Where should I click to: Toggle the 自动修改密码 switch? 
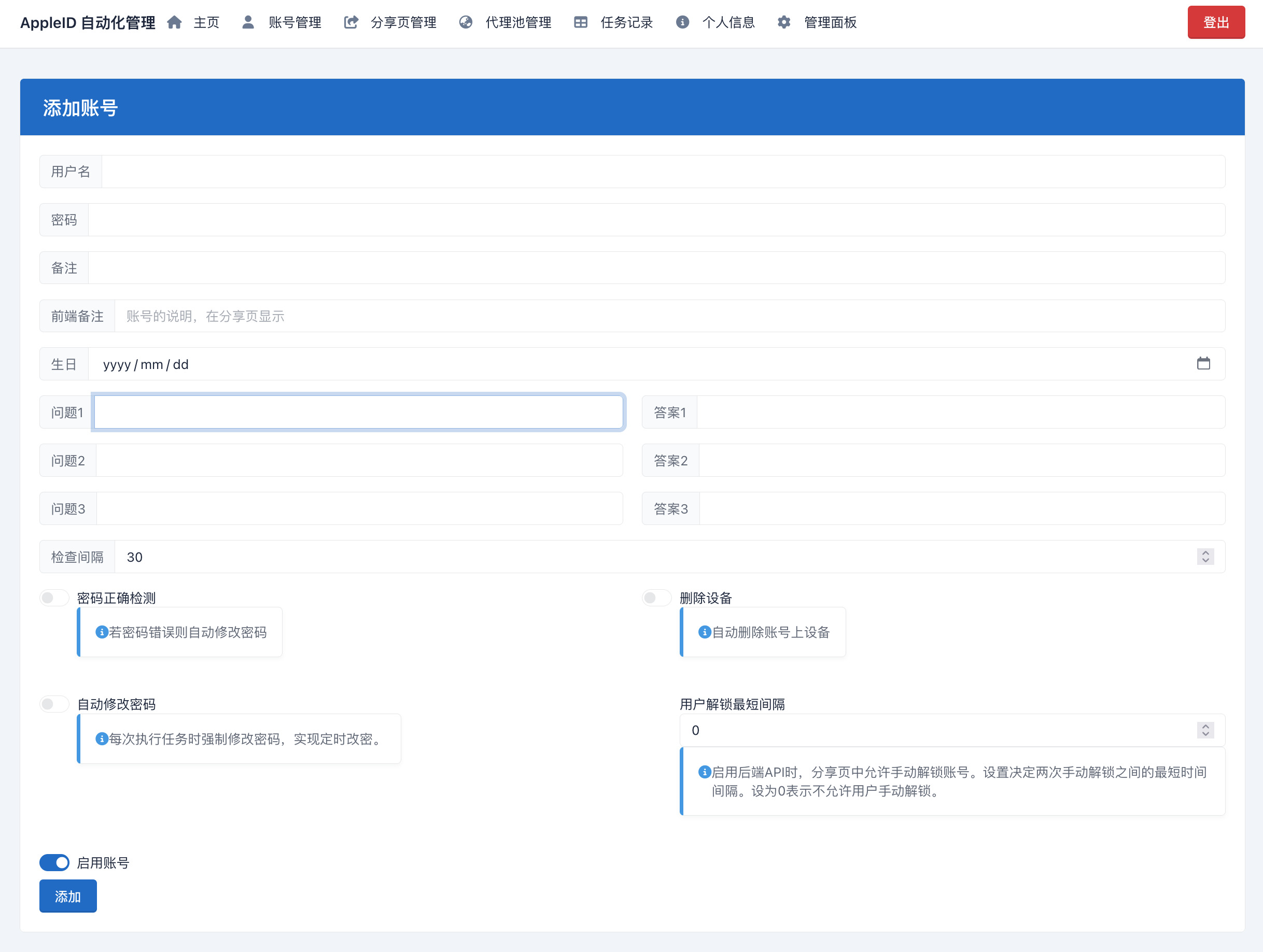tap(54, 704)
